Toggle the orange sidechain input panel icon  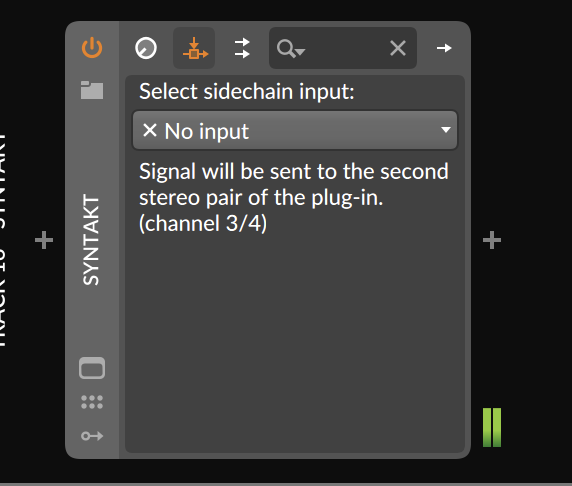click(x=194, y=48)
